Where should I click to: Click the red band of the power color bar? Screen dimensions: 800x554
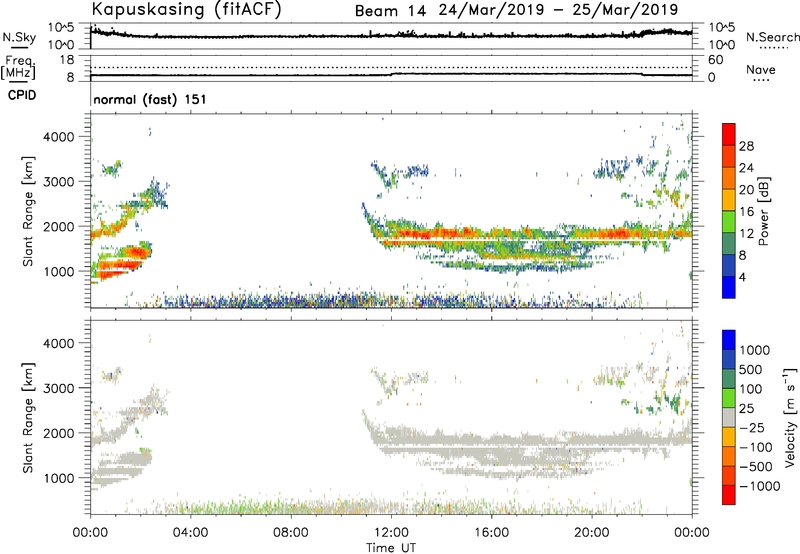729,134
